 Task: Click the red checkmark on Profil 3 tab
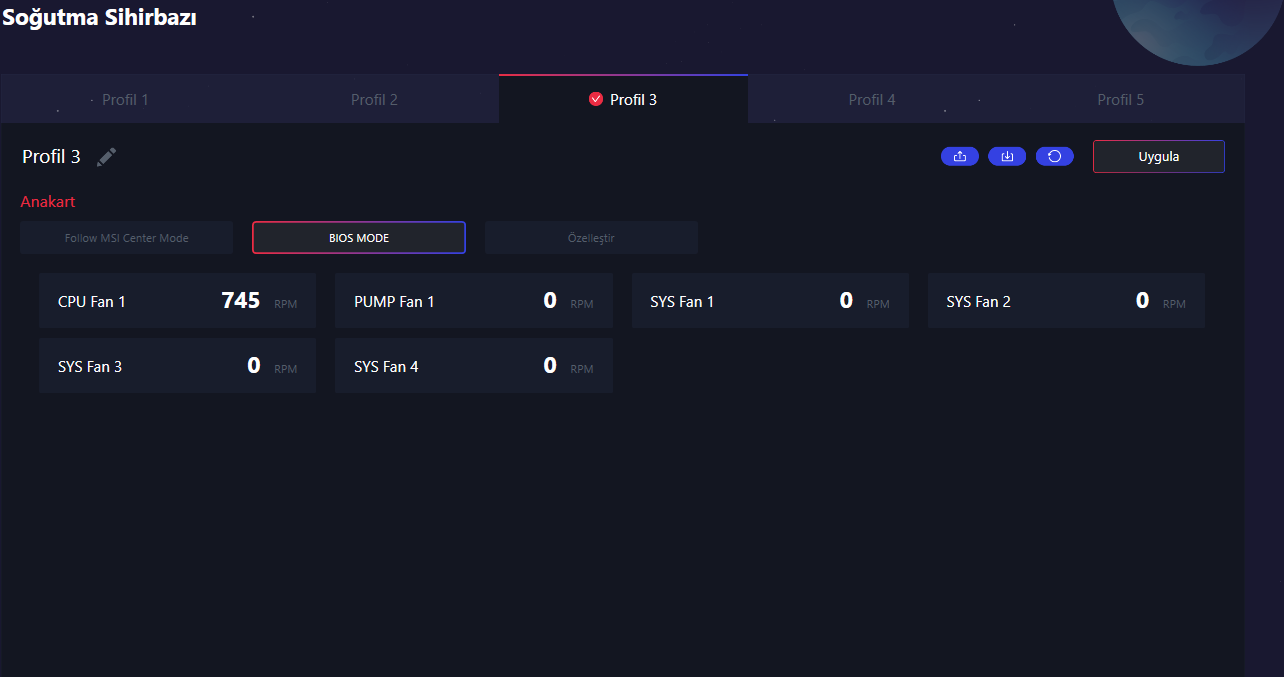click(596, 99)
